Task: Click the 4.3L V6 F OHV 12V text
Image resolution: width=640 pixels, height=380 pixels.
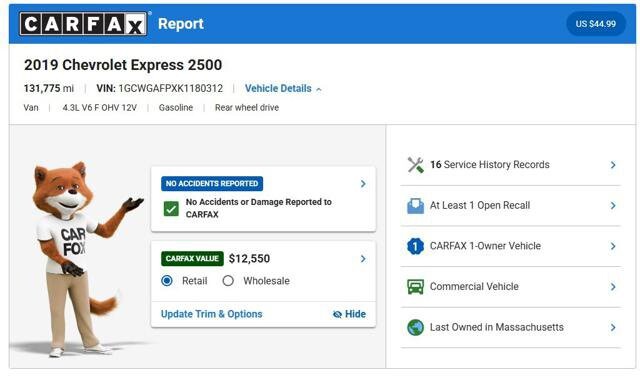Action: 100,108
